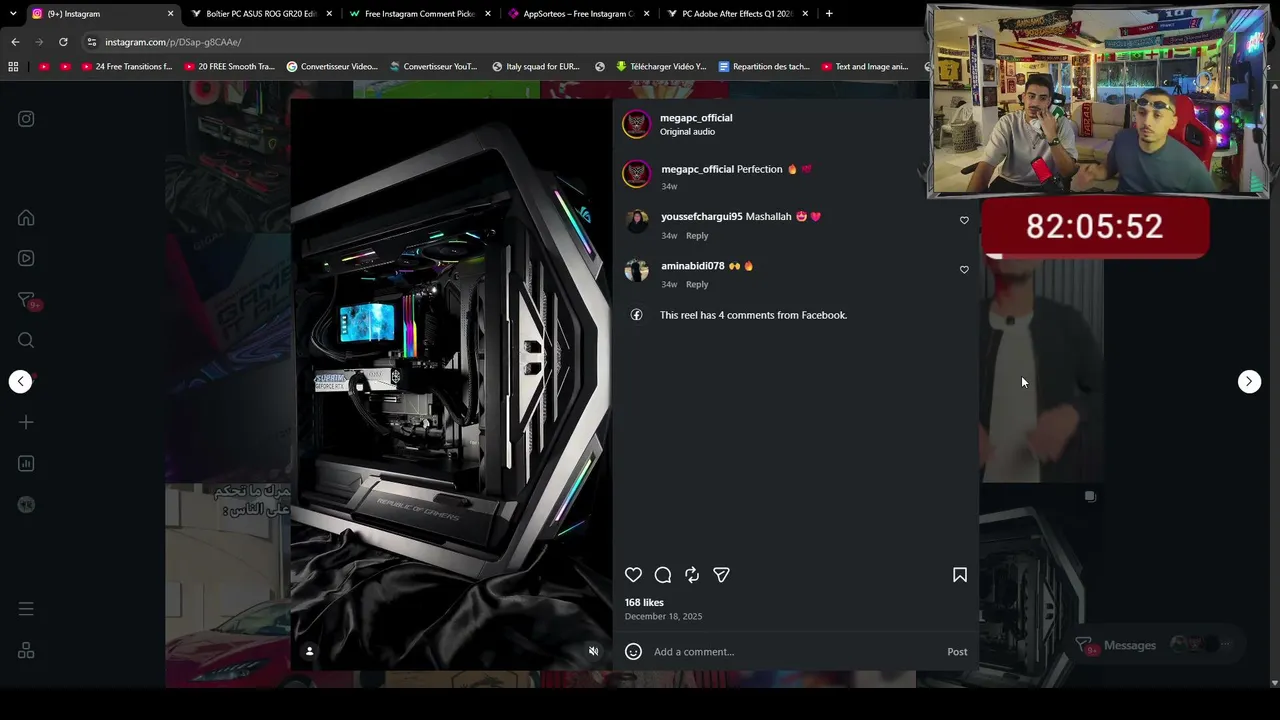Image resolution: width=1280 pixels, height=720 pixels.
Task: Like youssefchargui95's comment
Action: click(964, 220)
